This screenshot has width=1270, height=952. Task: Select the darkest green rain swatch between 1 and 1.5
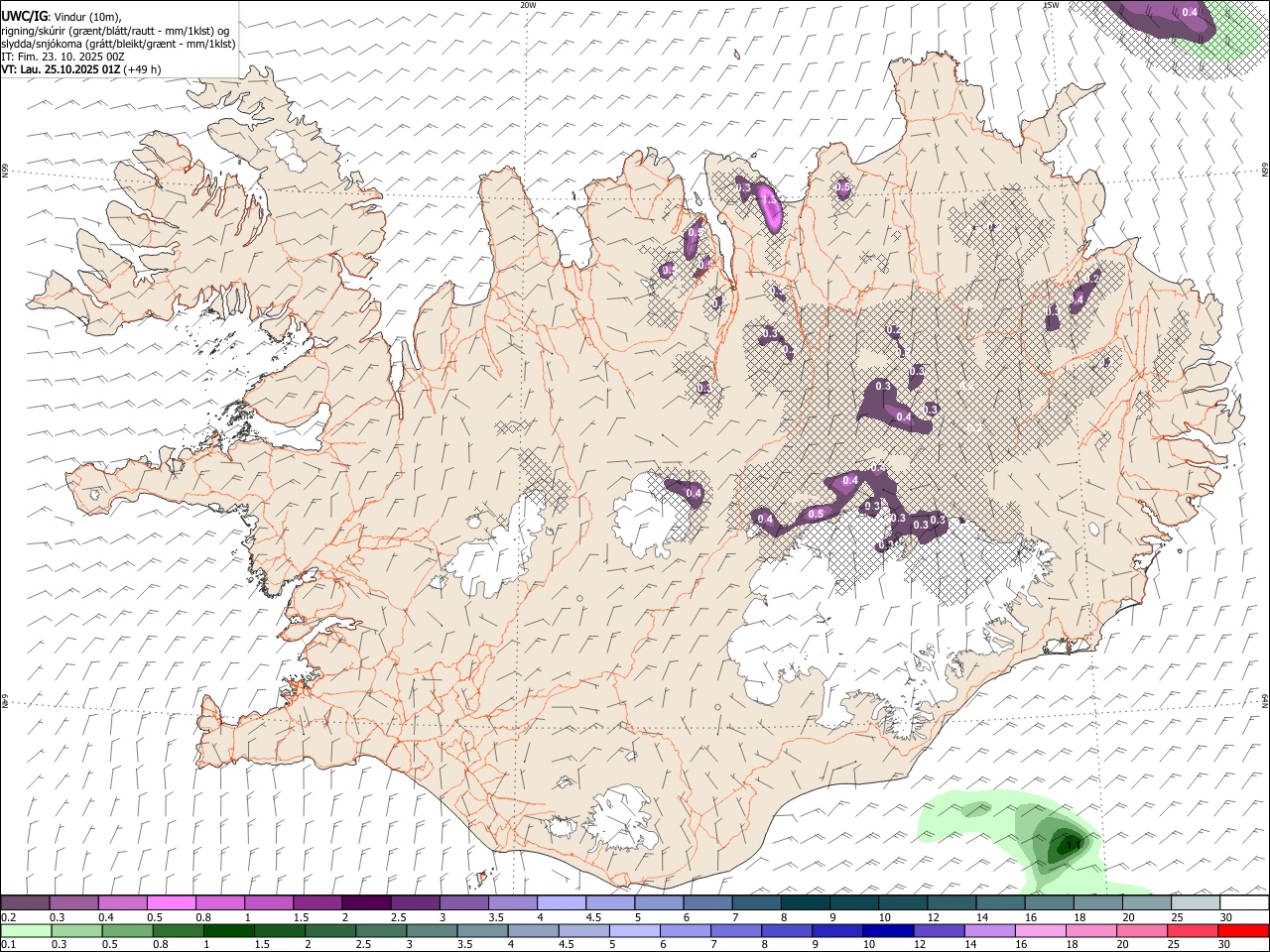[229, 930]
